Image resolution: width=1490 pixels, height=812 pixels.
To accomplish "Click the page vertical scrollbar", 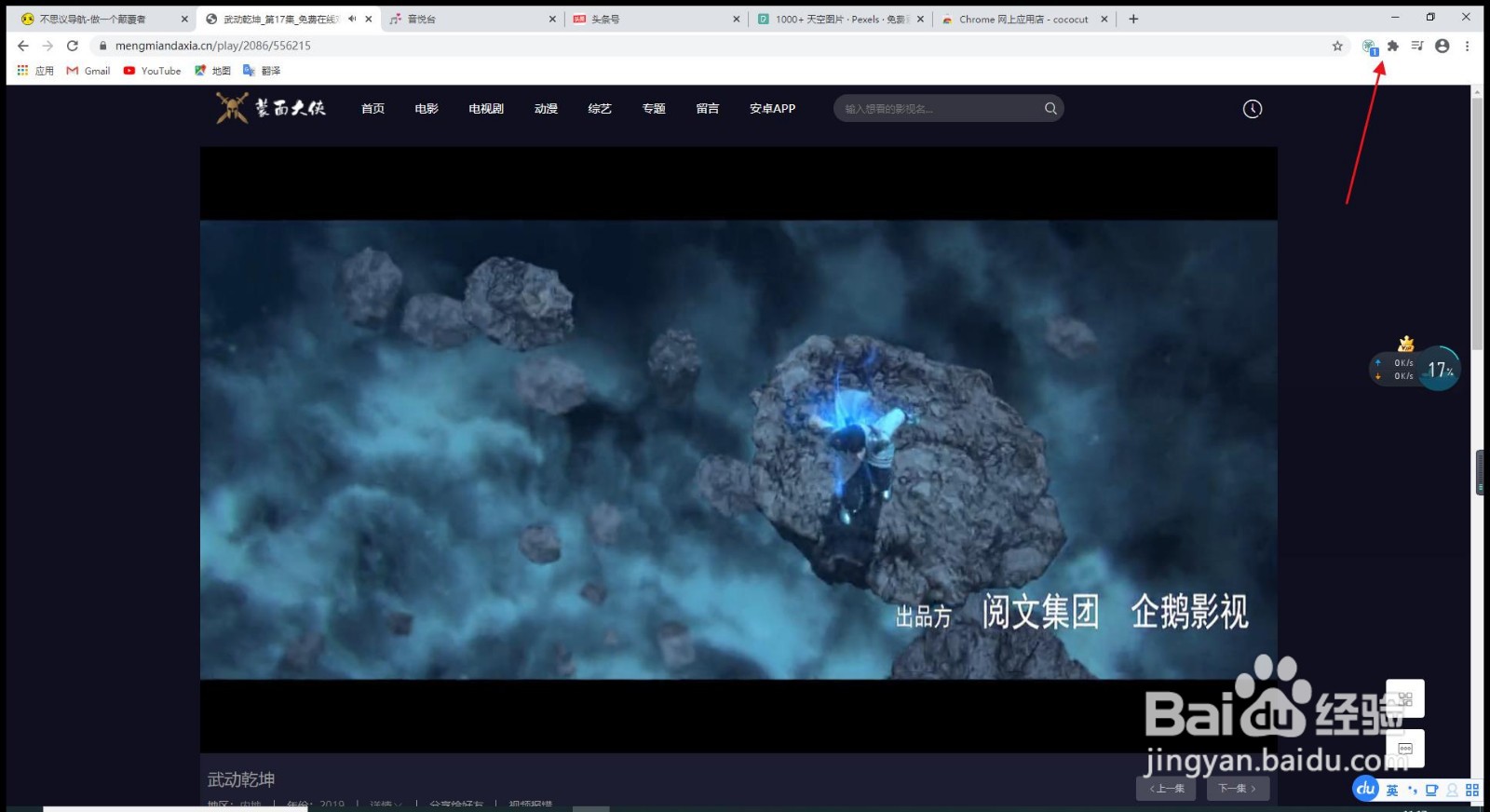I will tap(1477, 223).
